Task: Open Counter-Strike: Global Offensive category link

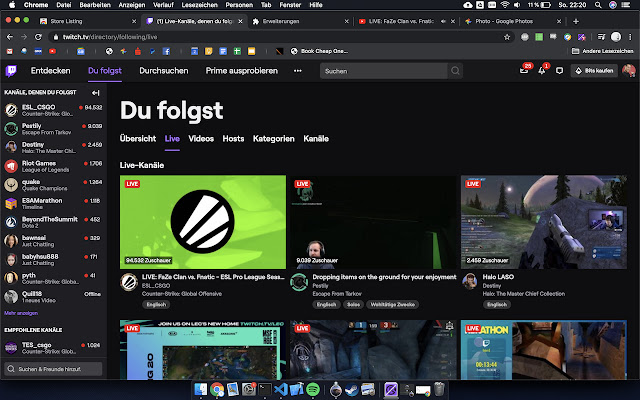Action: 182,294
